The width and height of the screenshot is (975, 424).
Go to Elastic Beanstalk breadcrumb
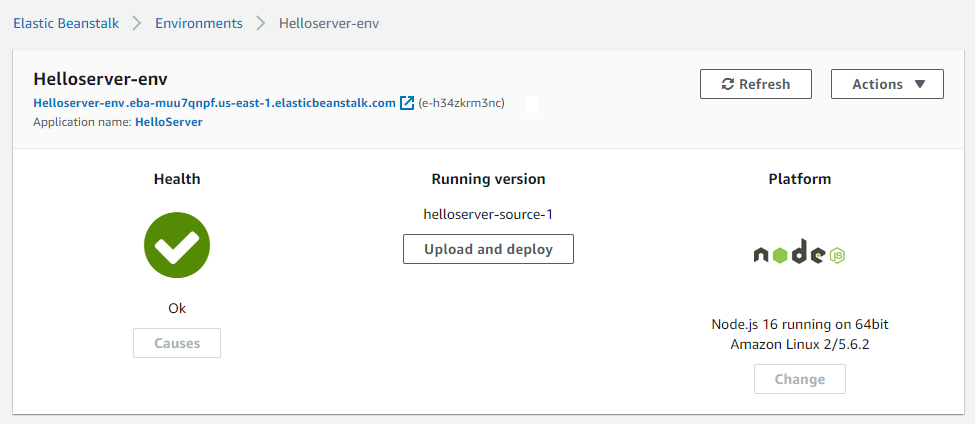(66, 23)
